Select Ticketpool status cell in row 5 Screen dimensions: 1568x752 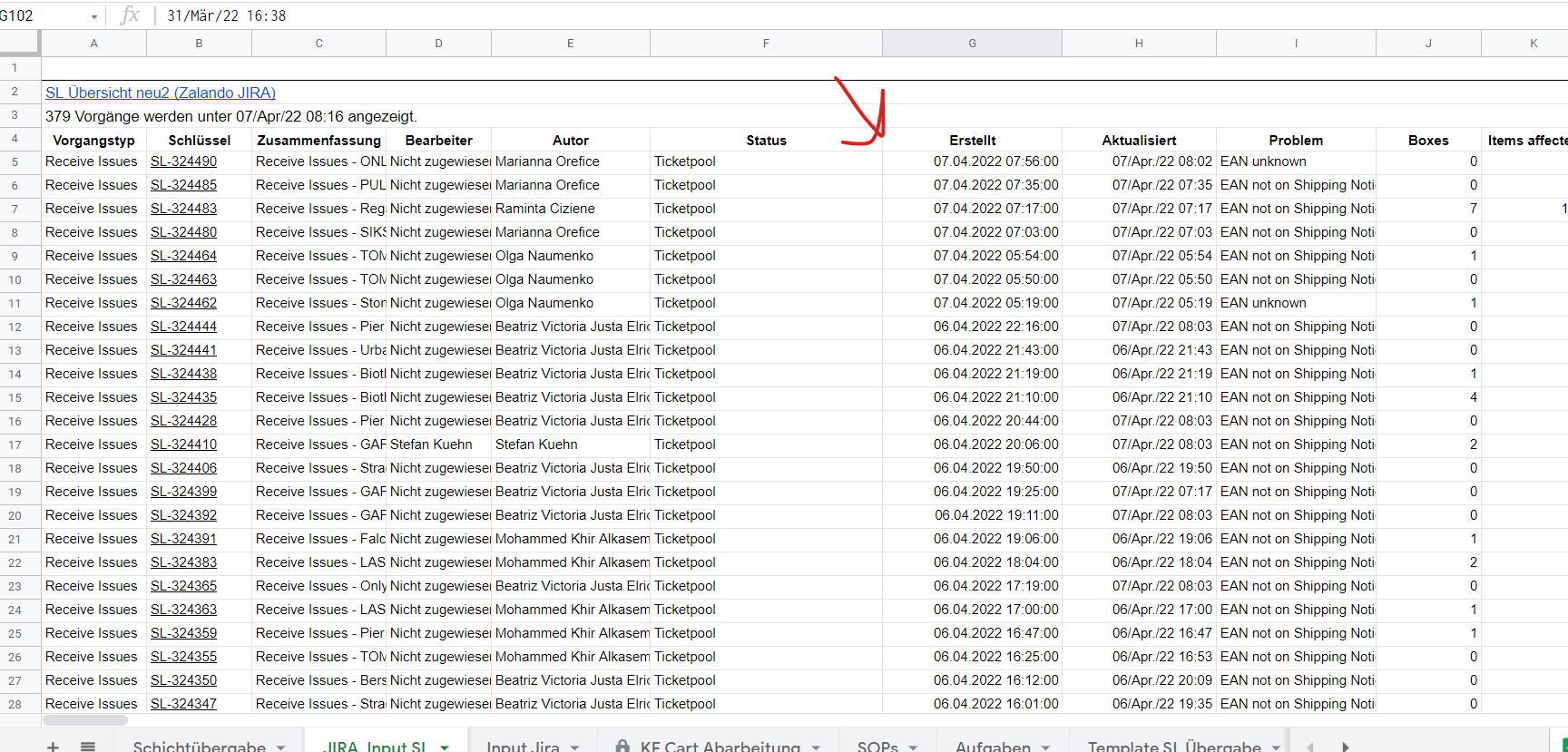(x=766, y=161)
